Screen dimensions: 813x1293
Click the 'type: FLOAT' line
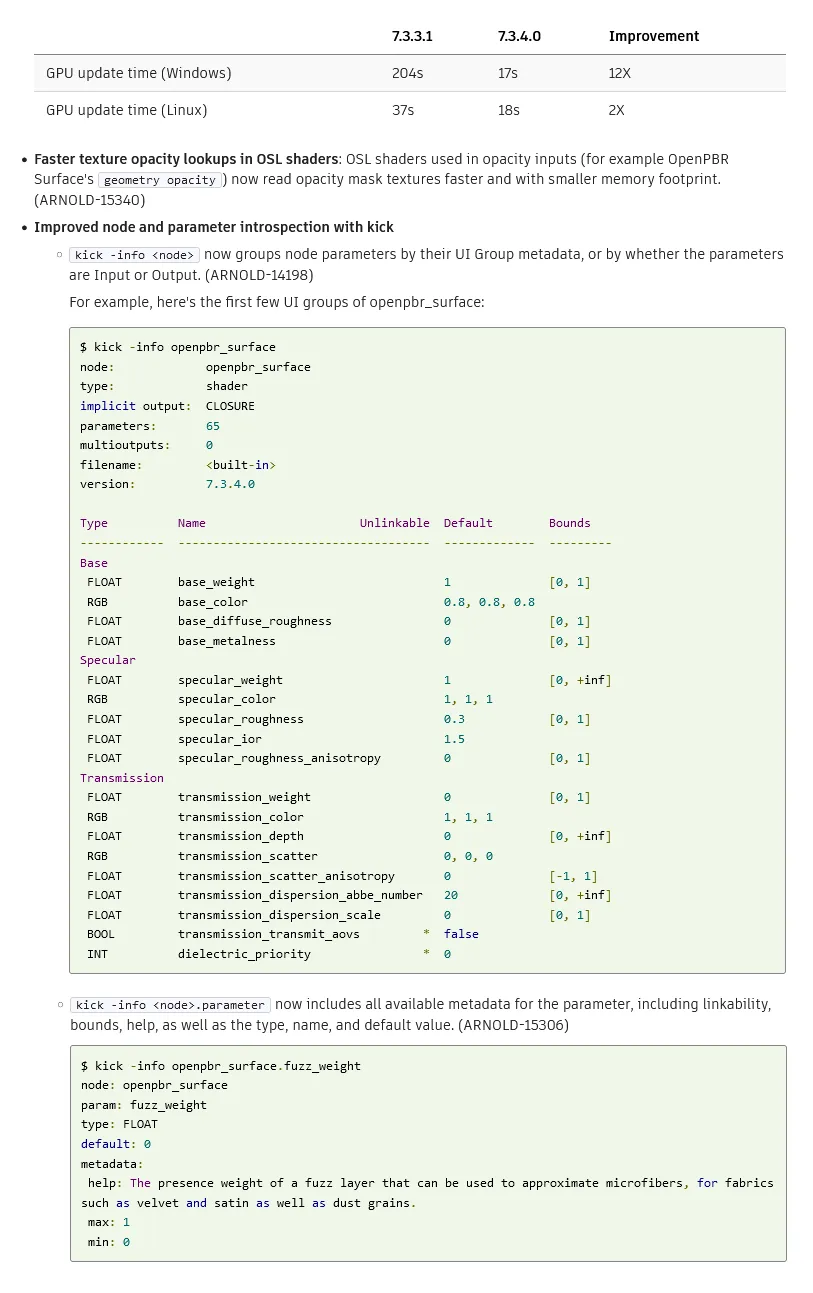coord(119,1124)
